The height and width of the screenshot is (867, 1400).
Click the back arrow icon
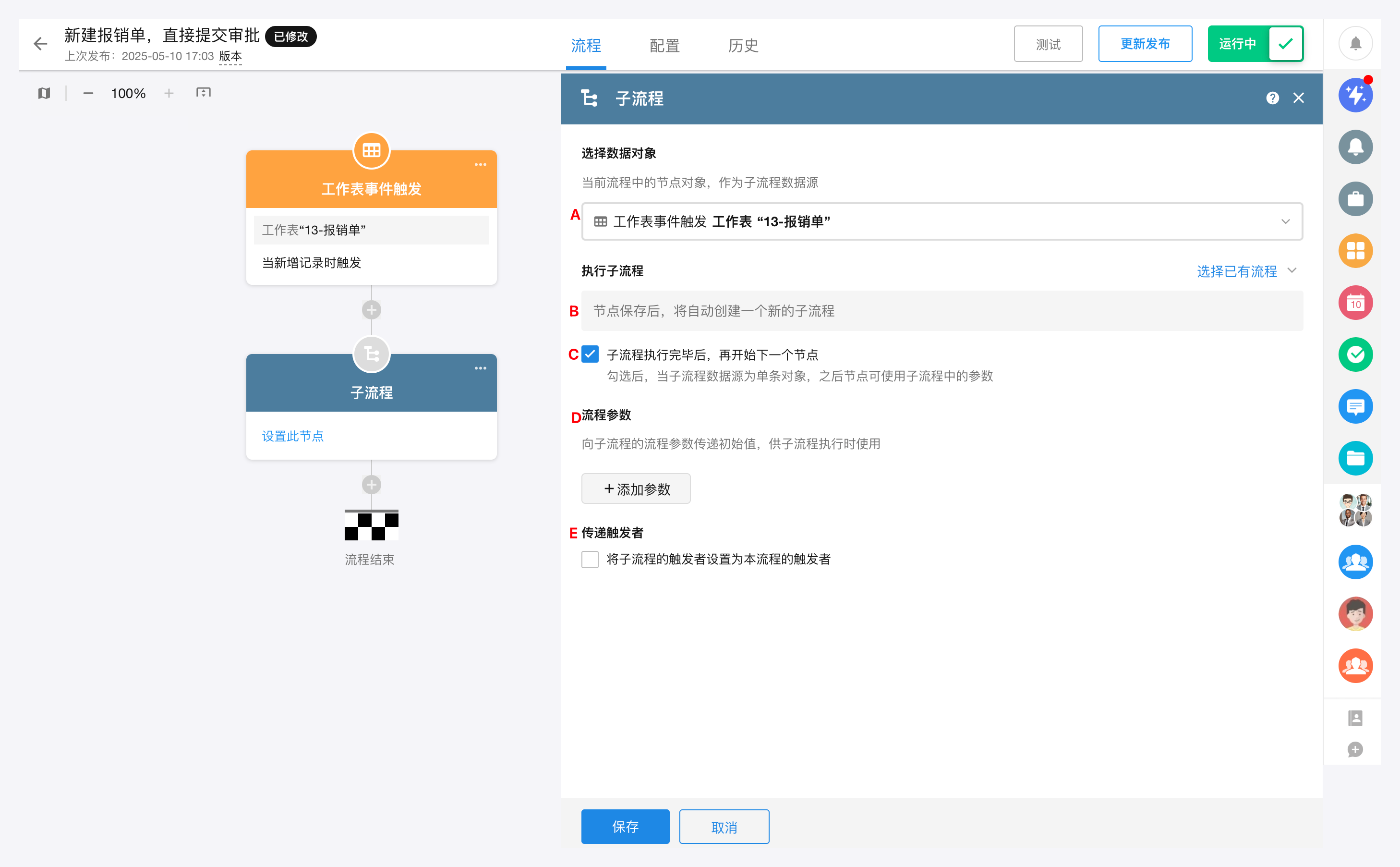(40, 44)
